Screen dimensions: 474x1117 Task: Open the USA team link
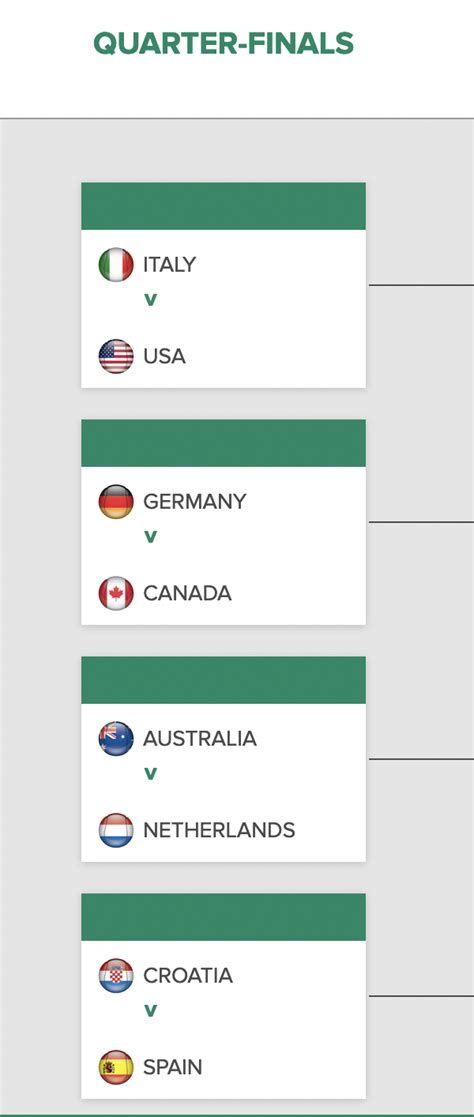click(x=164, y=356)
